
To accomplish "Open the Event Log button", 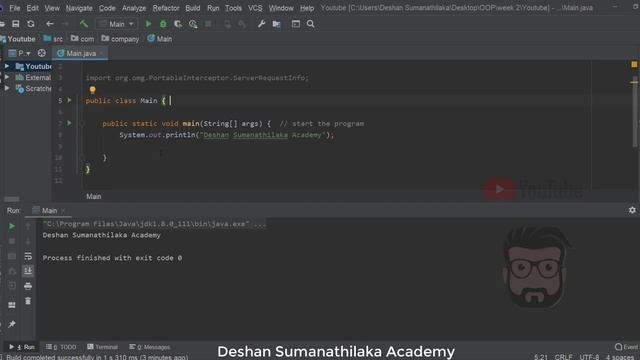I will click(x=627, y=347).
